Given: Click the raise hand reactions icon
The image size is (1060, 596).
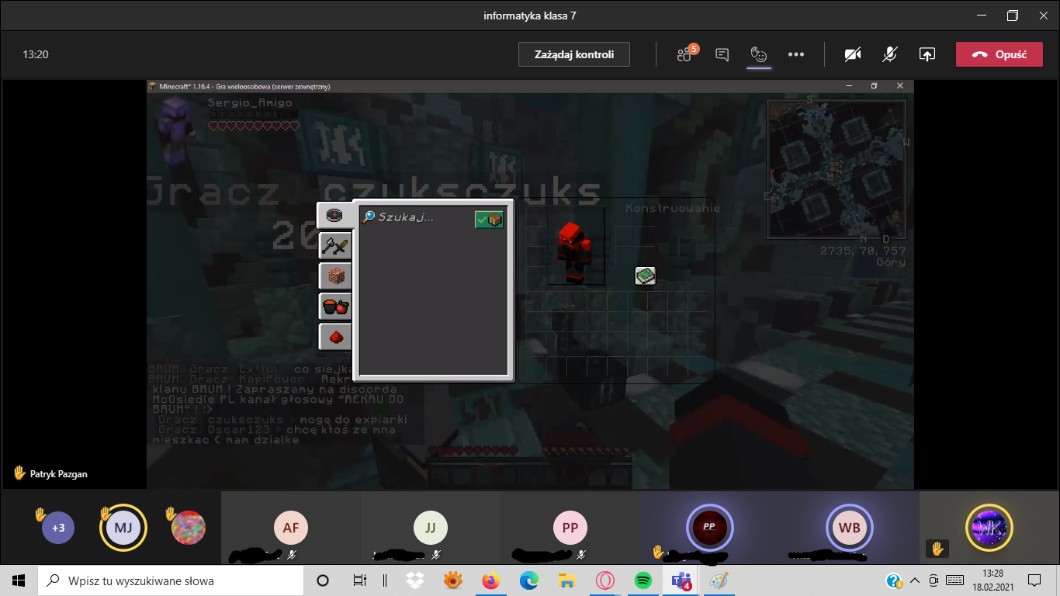Looking at the screenshot, I should (759, 55).
